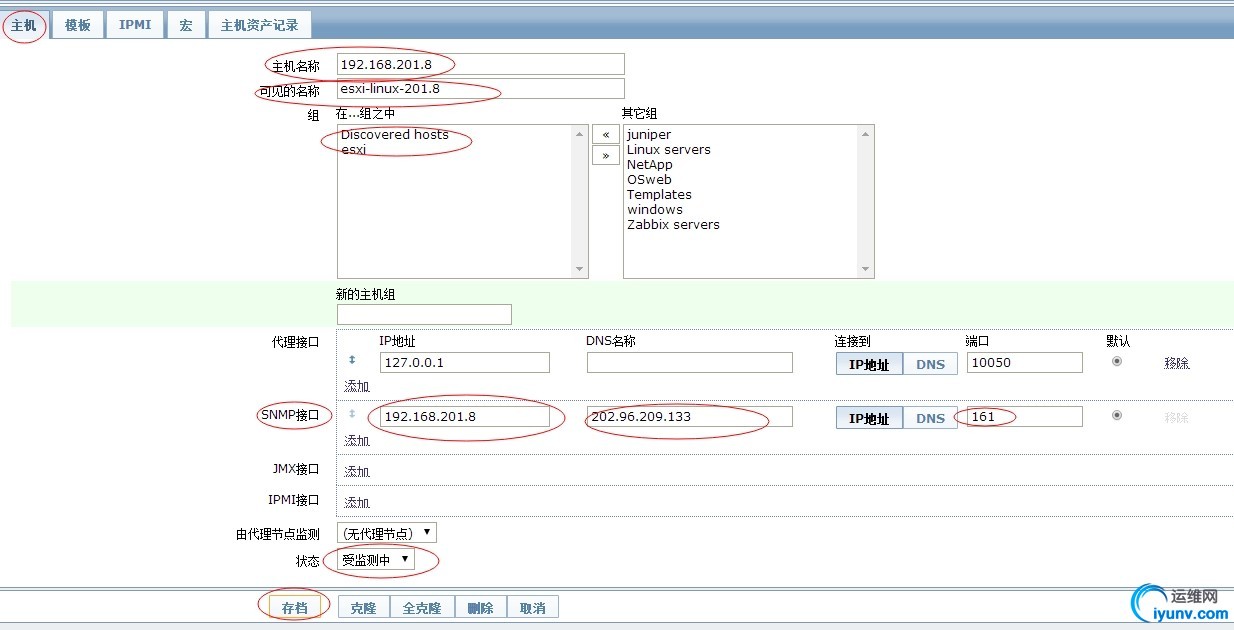
Task: Switch to the 主机 tab
Action: pos(24,25)
